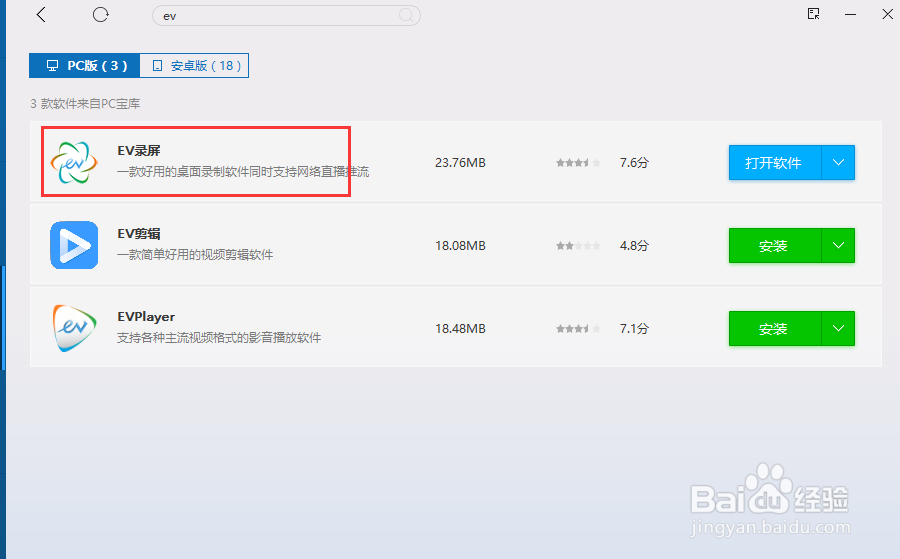Open the EV录屏 title link
The image size is (900, 559).
tap(139, 150)
